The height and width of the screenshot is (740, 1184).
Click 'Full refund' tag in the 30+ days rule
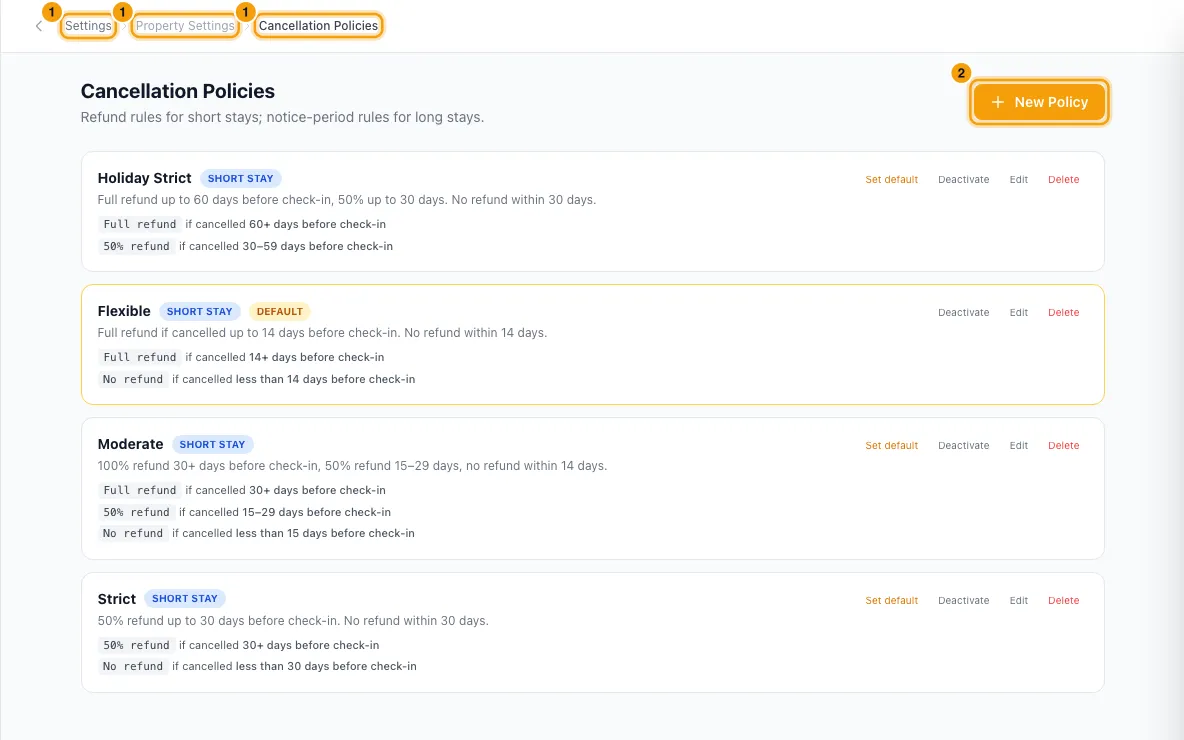point(140,490)
